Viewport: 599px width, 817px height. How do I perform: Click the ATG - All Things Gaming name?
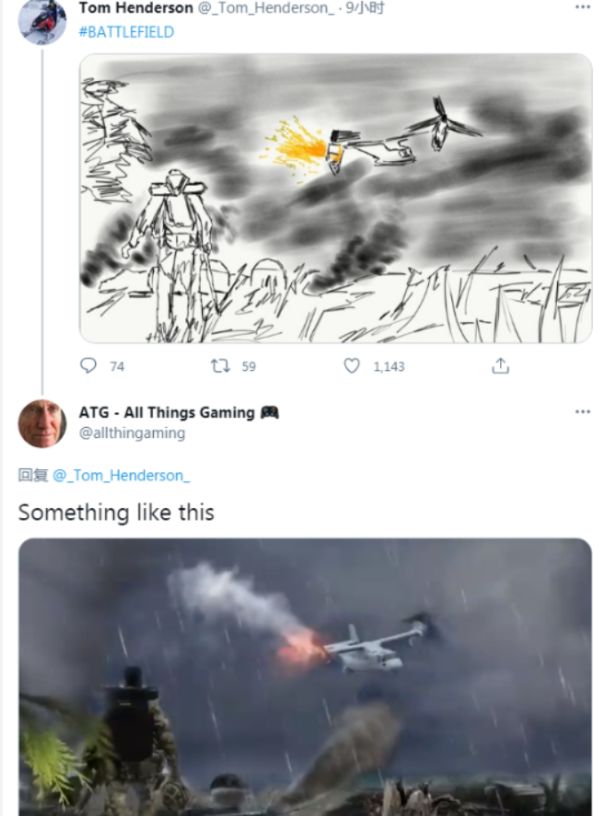[x=167, y=413]
